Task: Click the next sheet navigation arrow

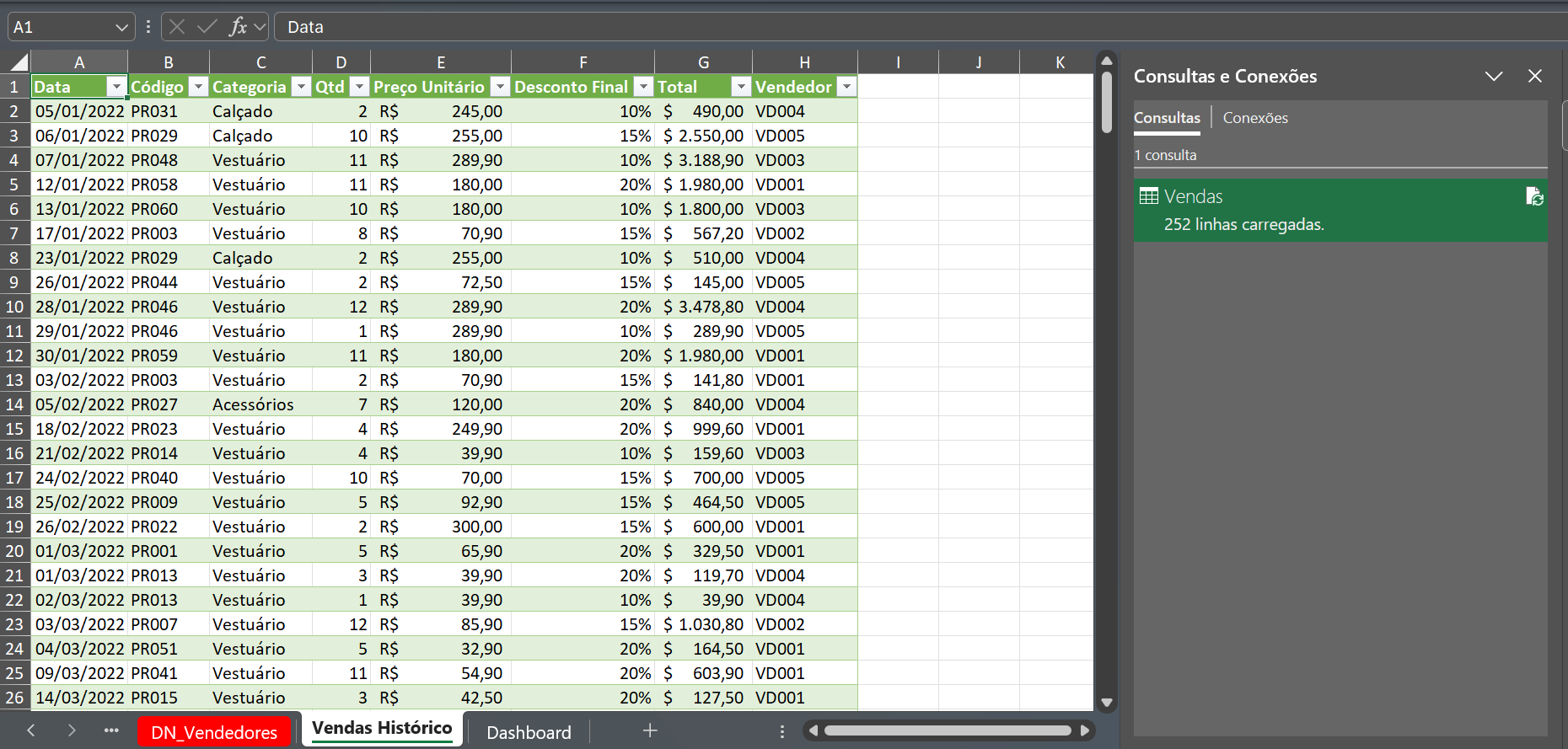Action: point(72,731)
